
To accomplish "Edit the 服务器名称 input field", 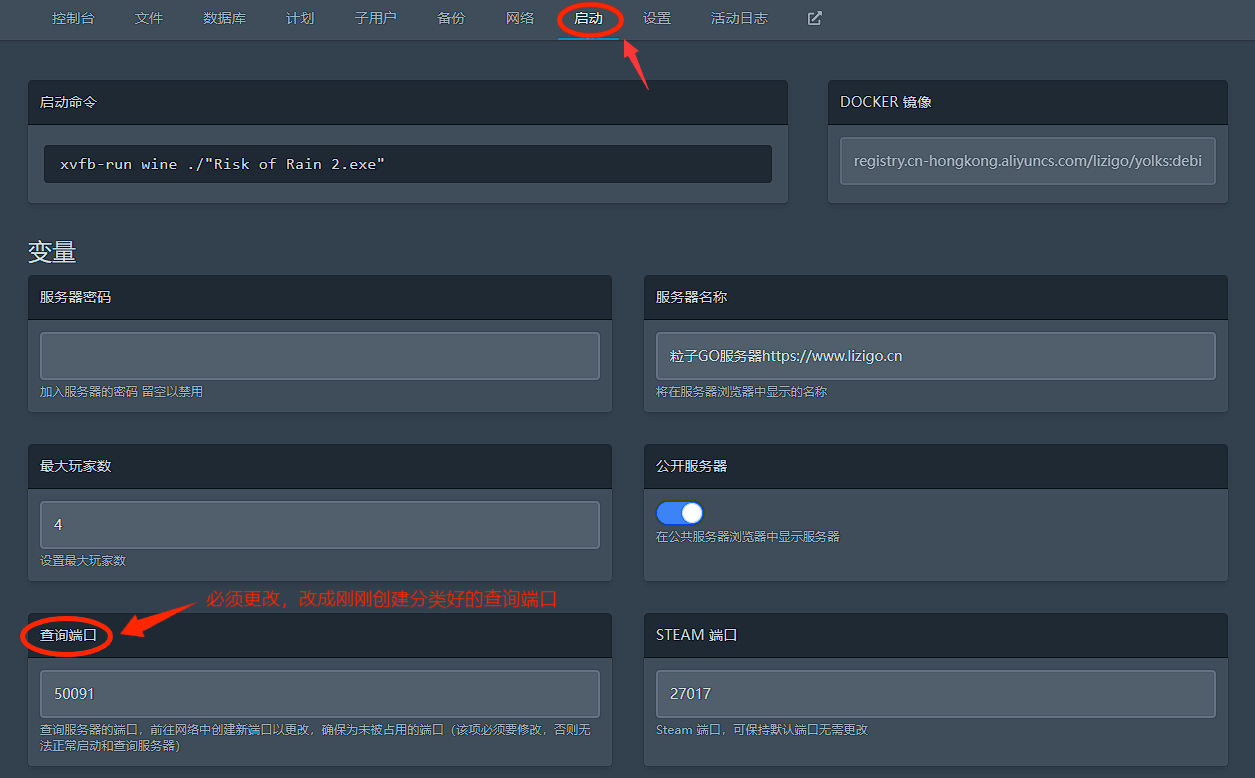I will [936, 356].
